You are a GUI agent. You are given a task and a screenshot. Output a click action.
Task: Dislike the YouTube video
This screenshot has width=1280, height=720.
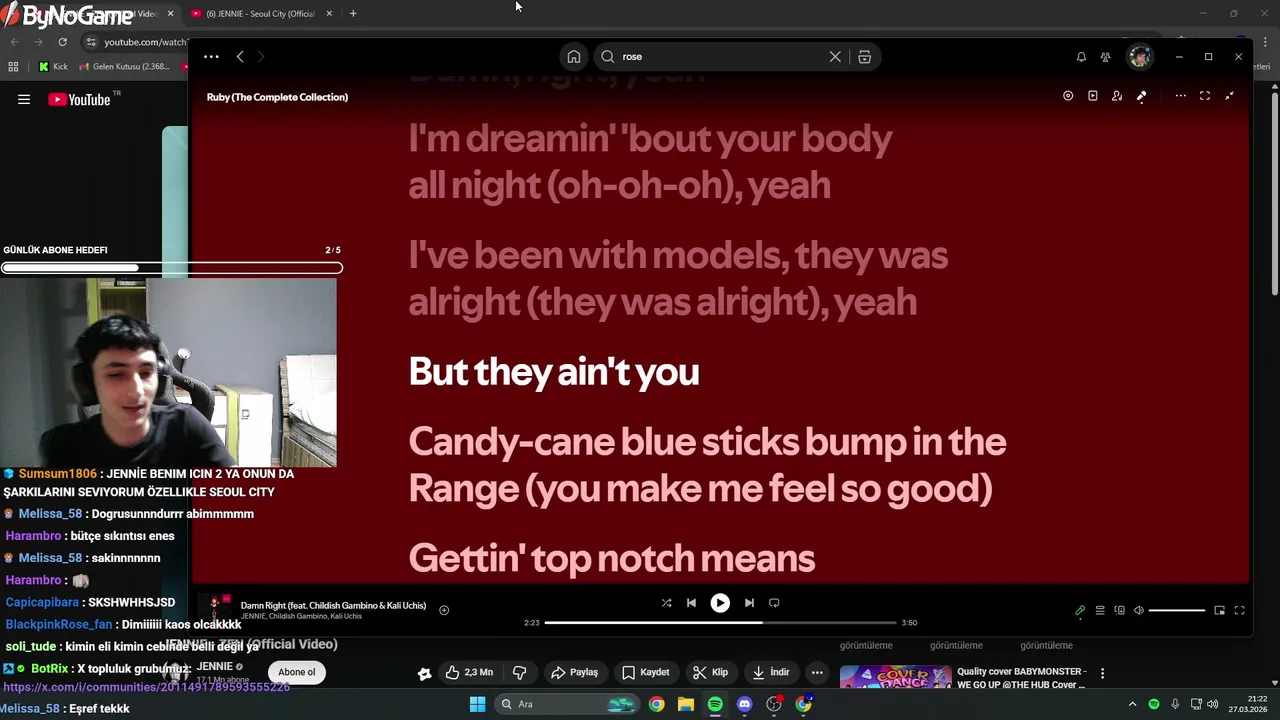click(x=519, y=673)
